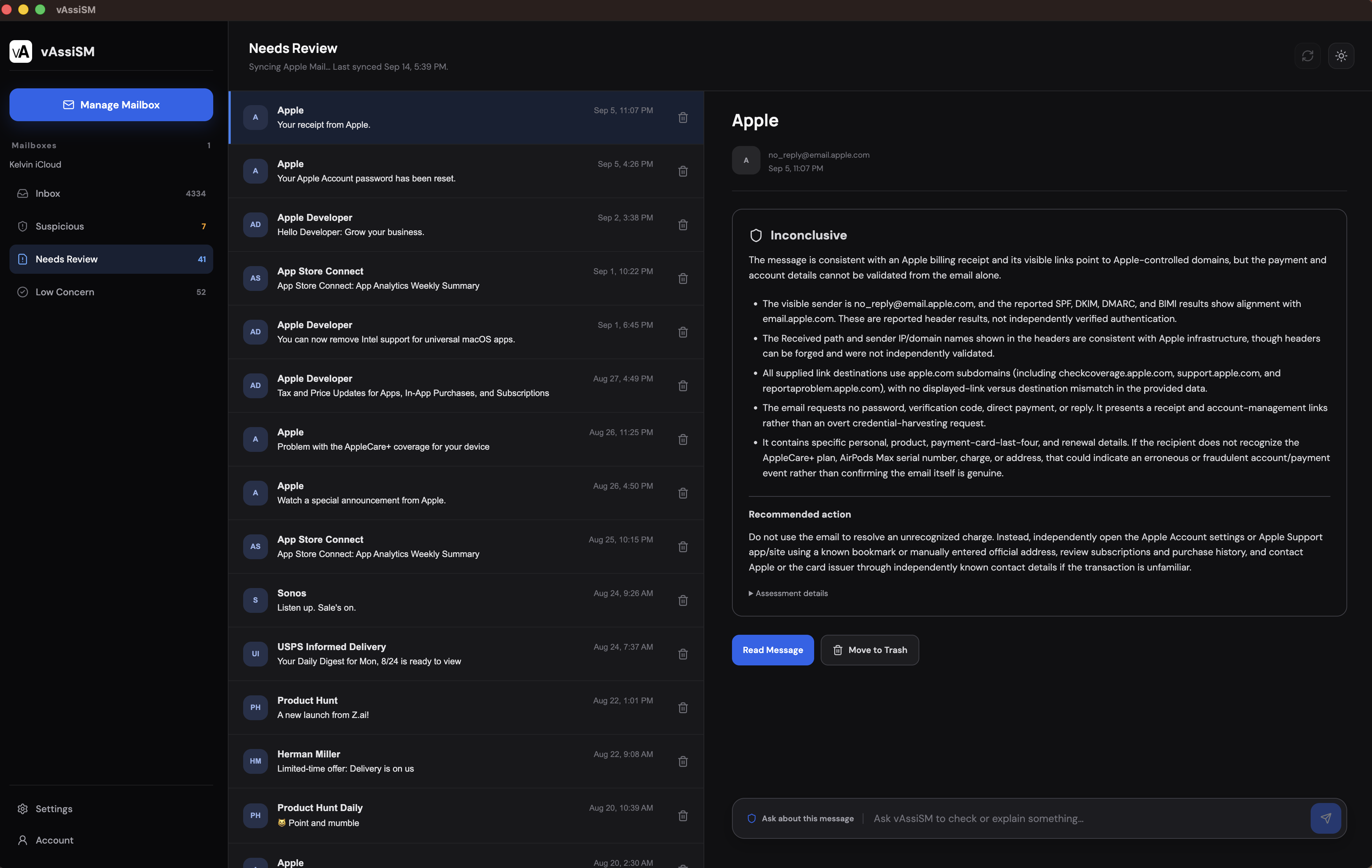Click the Herman Miller avatar badge
Image resolution: width=1372 pixels, height=868 pixels.
pyautogui.click(x=255, y=761)
